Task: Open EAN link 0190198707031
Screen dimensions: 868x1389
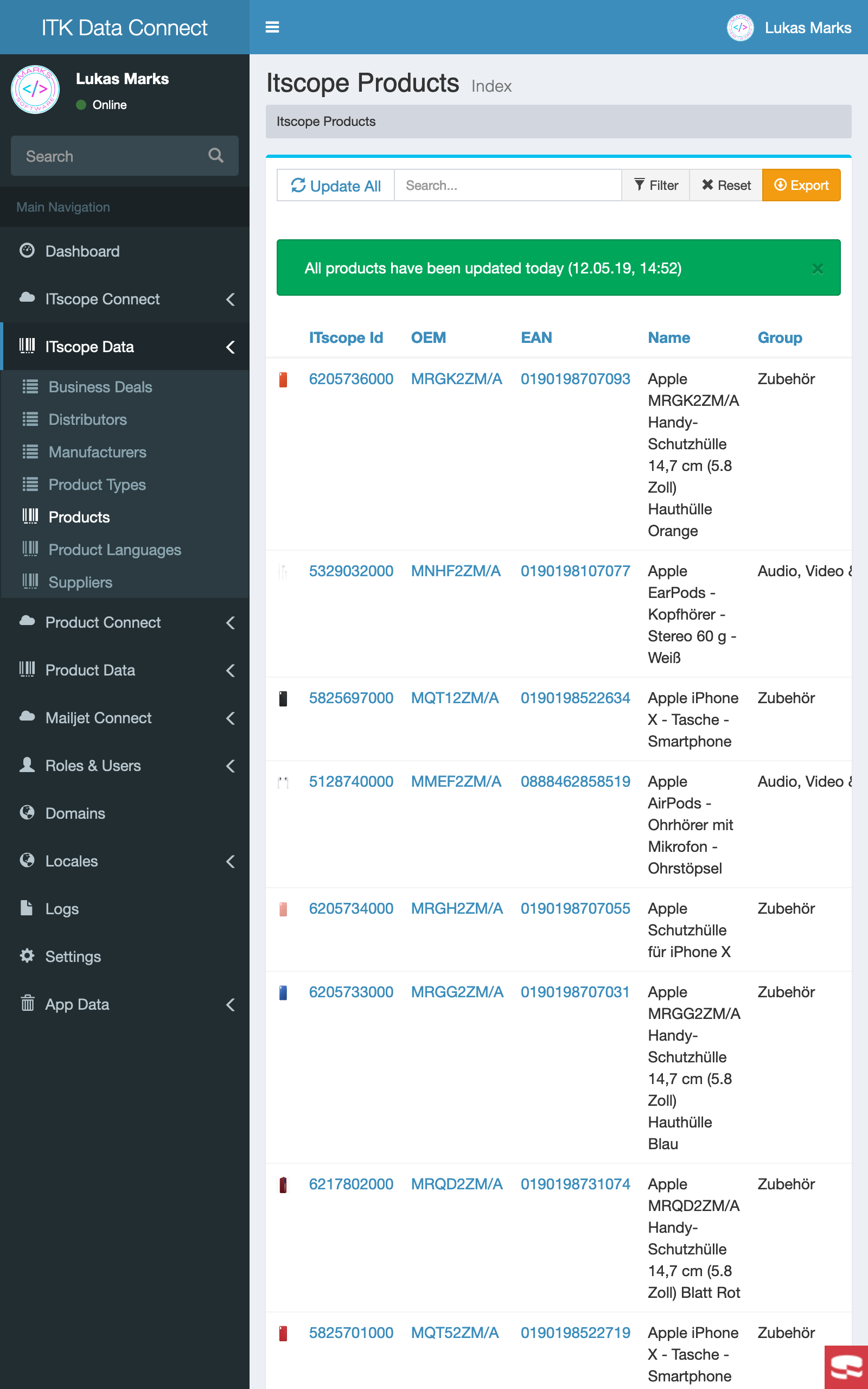Action: pyautogui.click(x=575, y=992)
